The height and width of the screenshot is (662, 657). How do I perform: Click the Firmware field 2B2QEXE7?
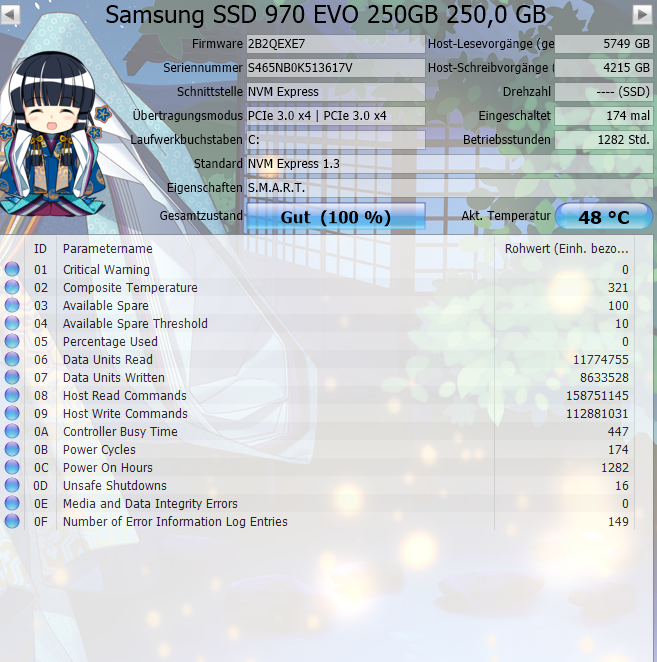tap(336, 44)
